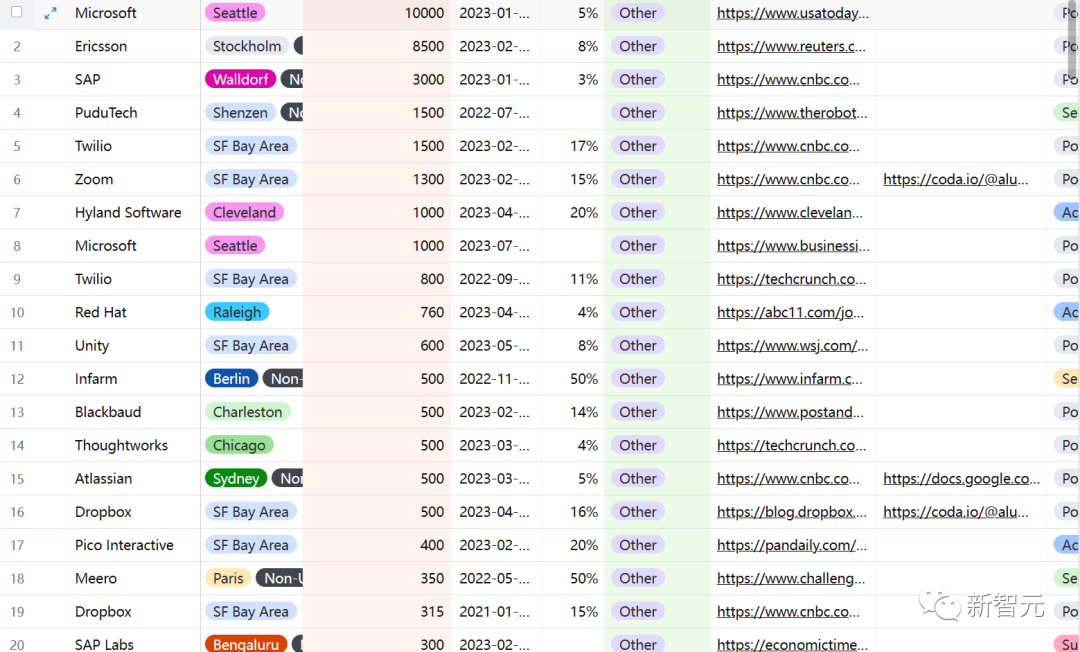The width and height of the screenshot is (1080, 652).
Task: Click the Charleston location tag
Action: [247, 412]
